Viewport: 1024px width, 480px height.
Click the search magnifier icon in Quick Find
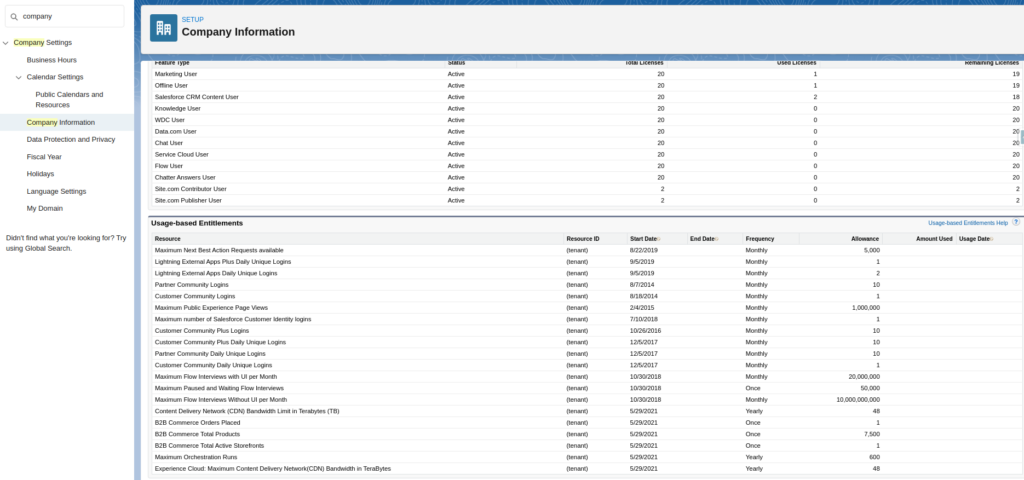14,16
